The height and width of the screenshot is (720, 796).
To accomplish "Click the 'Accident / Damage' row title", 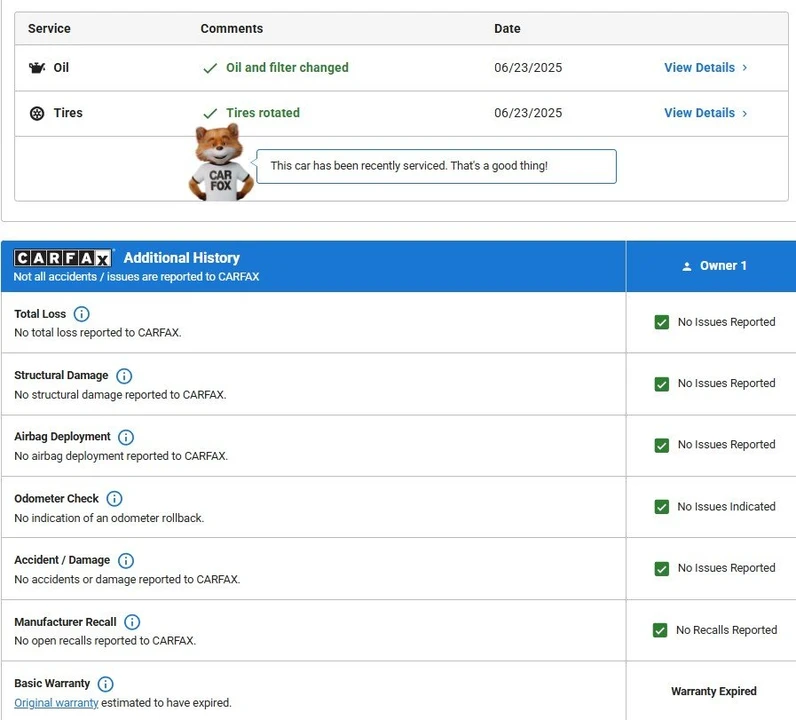I will click(x=62, y=560).
